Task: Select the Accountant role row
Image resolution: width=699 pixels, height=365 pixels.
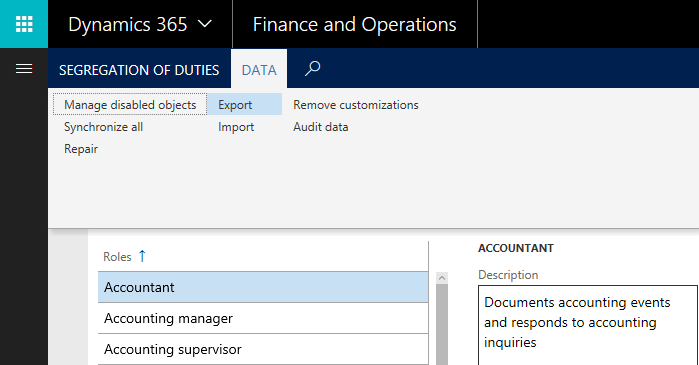Action: pyautogui.click(x=263, y=287)
